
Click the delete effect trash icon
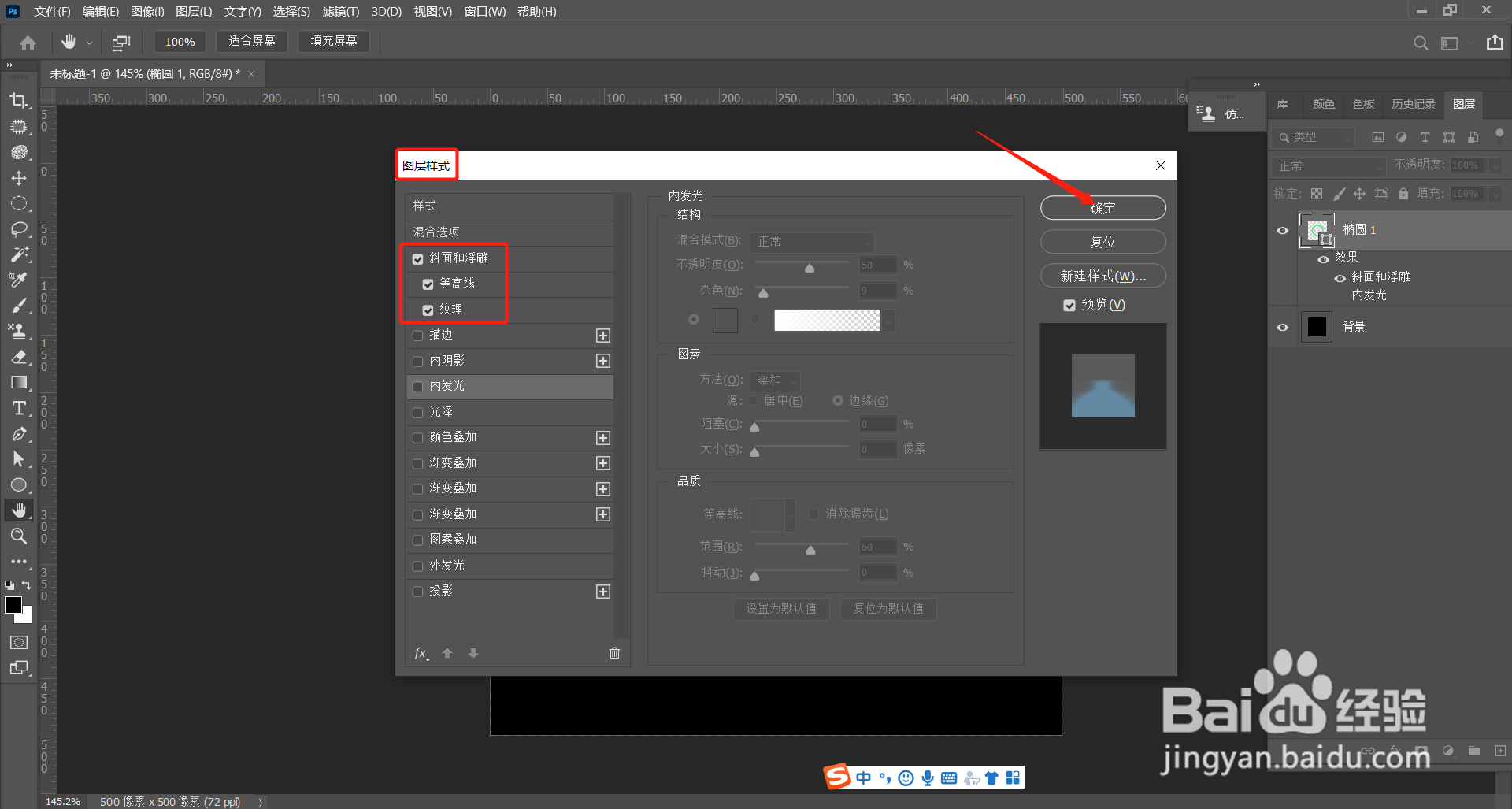click(x=615, y=653)
